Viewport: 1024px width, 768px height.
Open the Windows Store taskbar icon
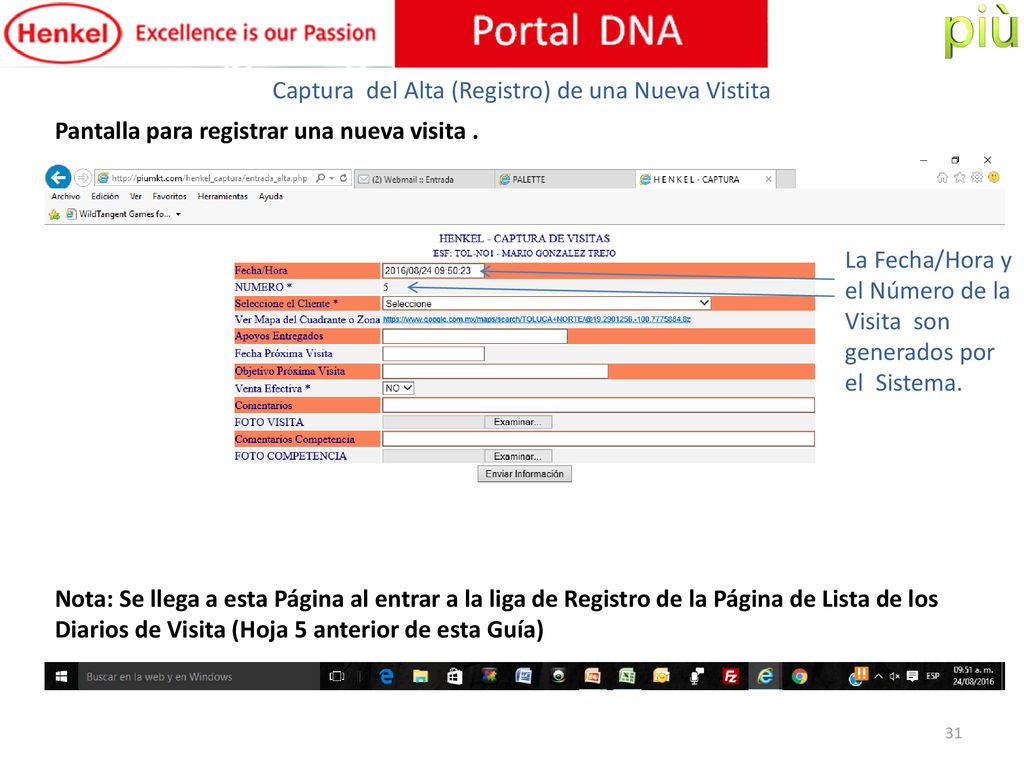point(455,677)
